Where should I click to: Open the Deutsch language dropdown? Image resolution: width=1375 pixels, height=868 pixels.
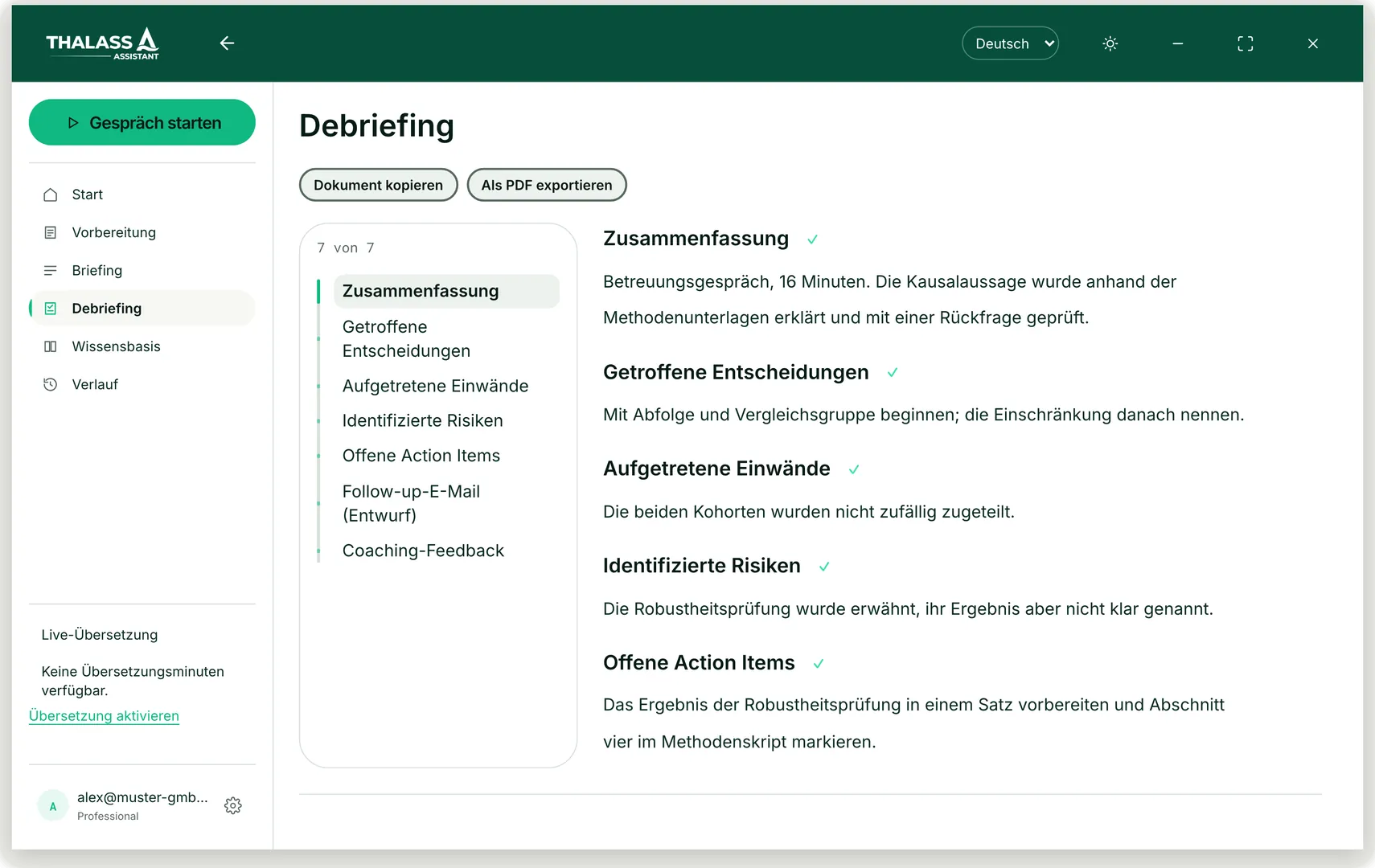1010,43
